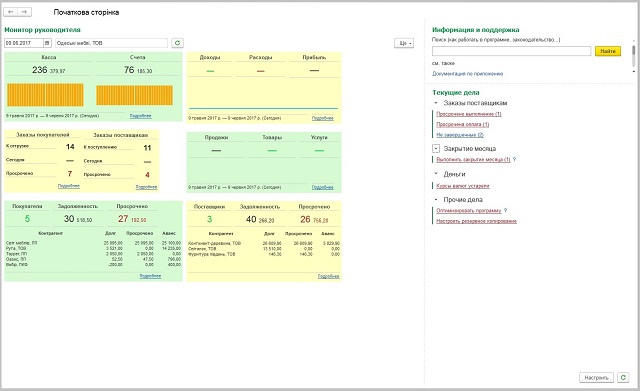Click the date field showing 09.06.2017
Viewport: 640px width, 391px height.
[x=24, y=43]
